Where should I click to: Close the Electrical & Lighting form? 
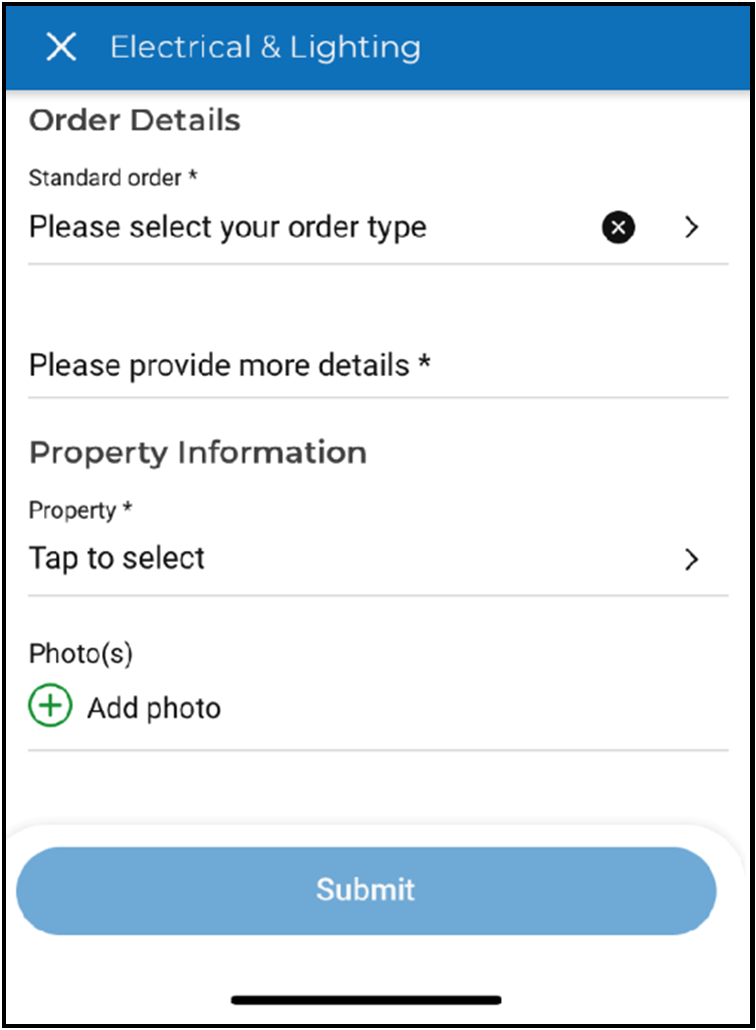[x=61, y=47]
